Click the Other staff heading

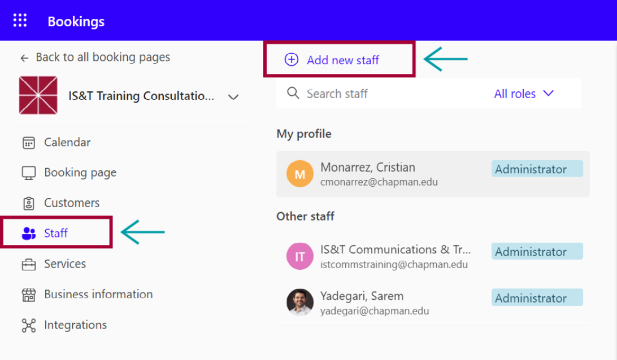305,216
